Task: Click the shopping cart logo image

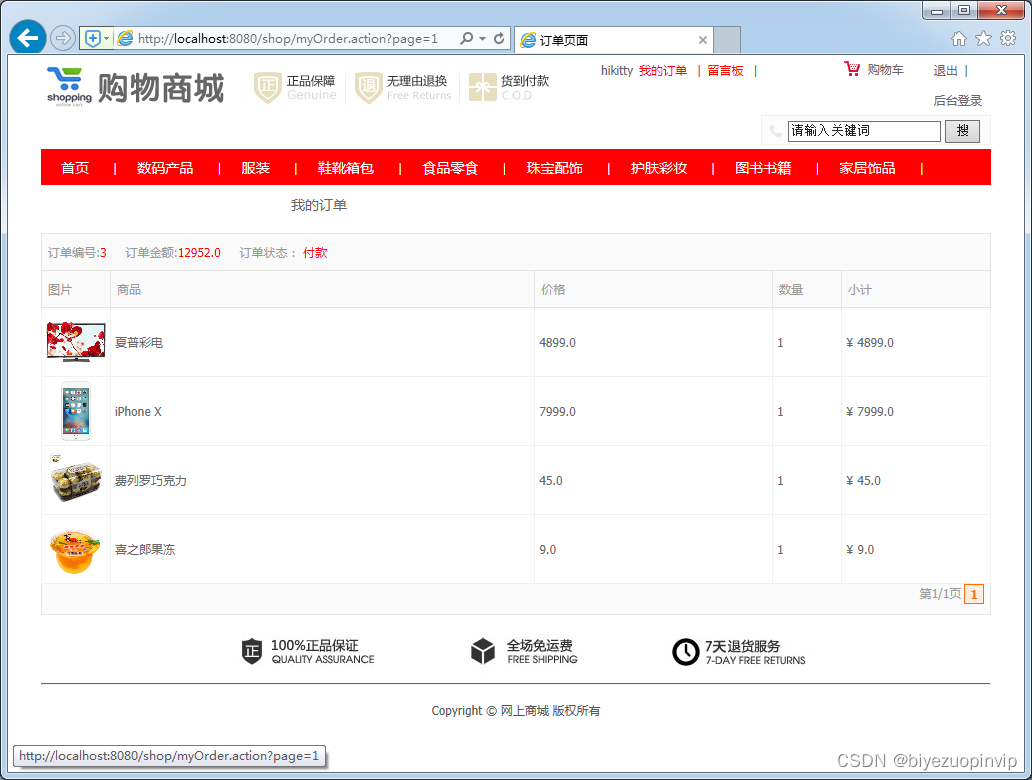Action: click(x=69, y=87)
